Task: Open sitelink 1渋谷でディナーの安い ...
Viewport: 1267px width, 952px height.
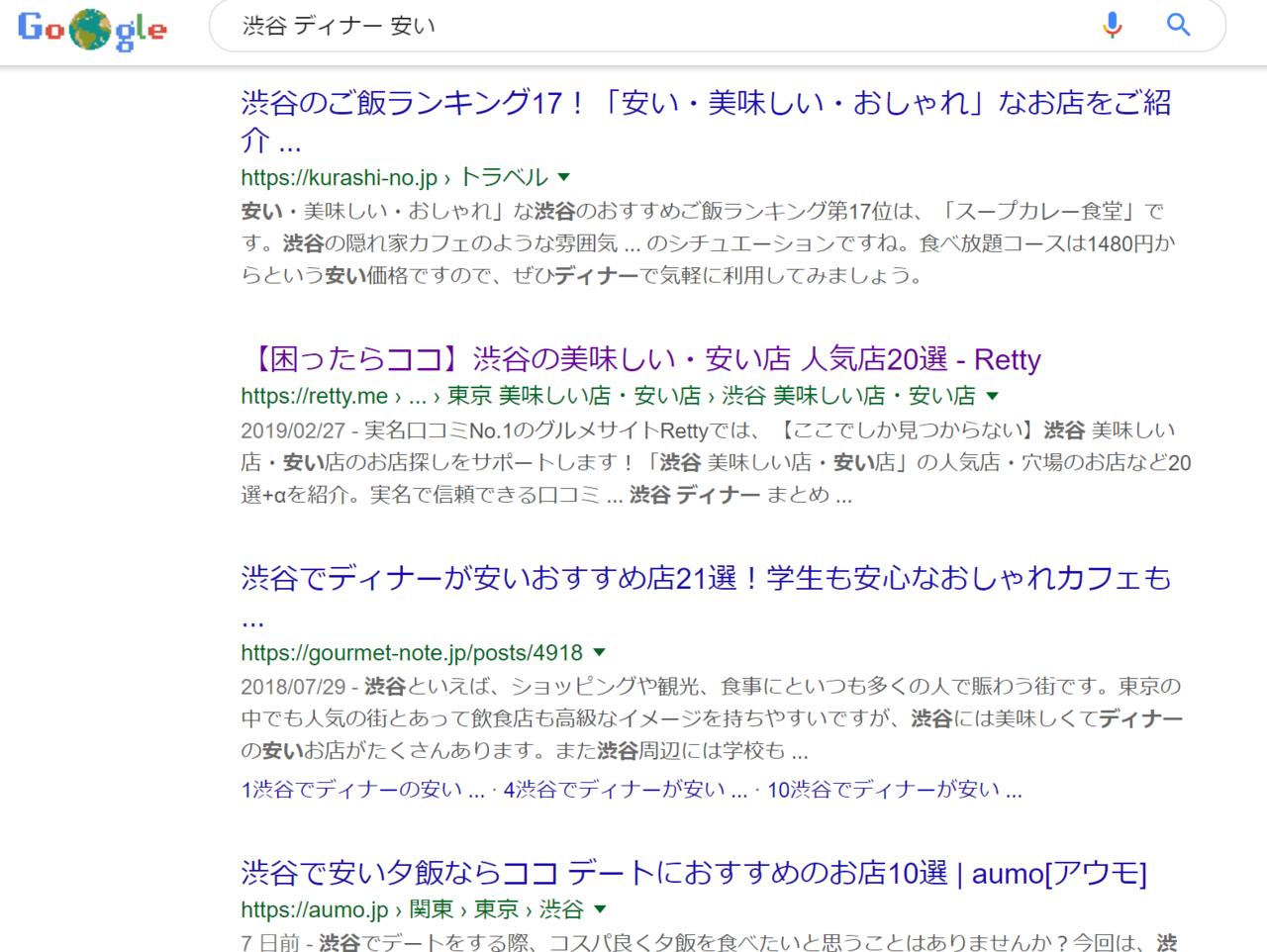Action: pos(363,789)
